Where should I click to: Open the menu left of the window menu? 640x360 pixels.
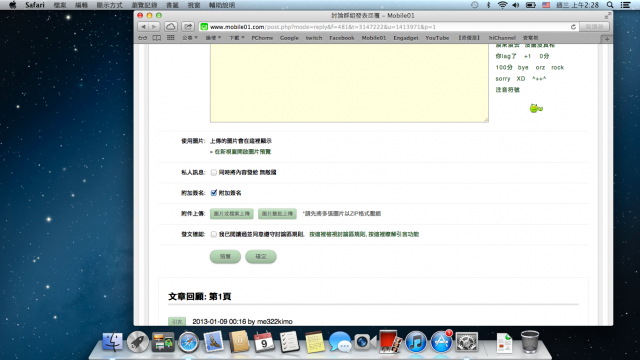point(172,5)
